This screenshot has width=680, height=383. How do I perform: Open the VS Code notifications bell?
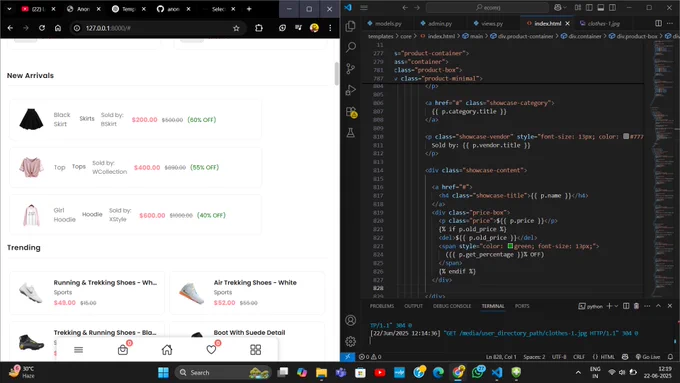tap(670, 357)
